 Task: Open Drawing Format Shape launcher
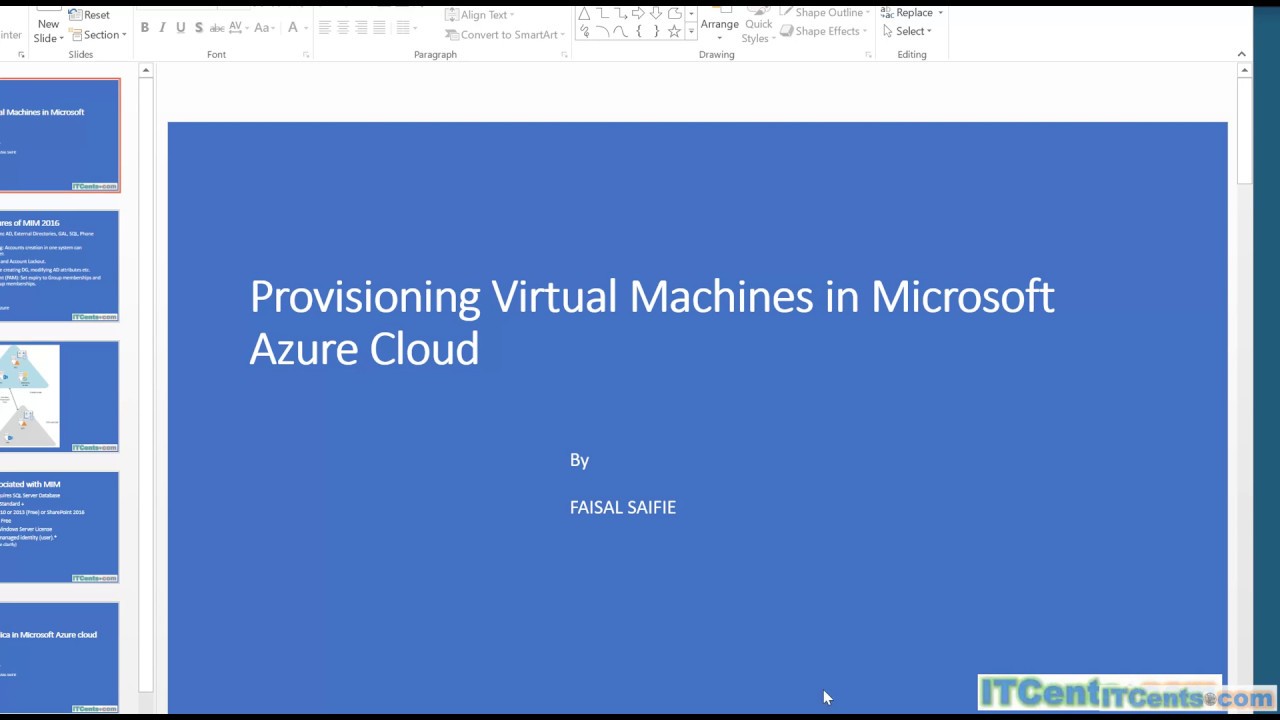868,55
